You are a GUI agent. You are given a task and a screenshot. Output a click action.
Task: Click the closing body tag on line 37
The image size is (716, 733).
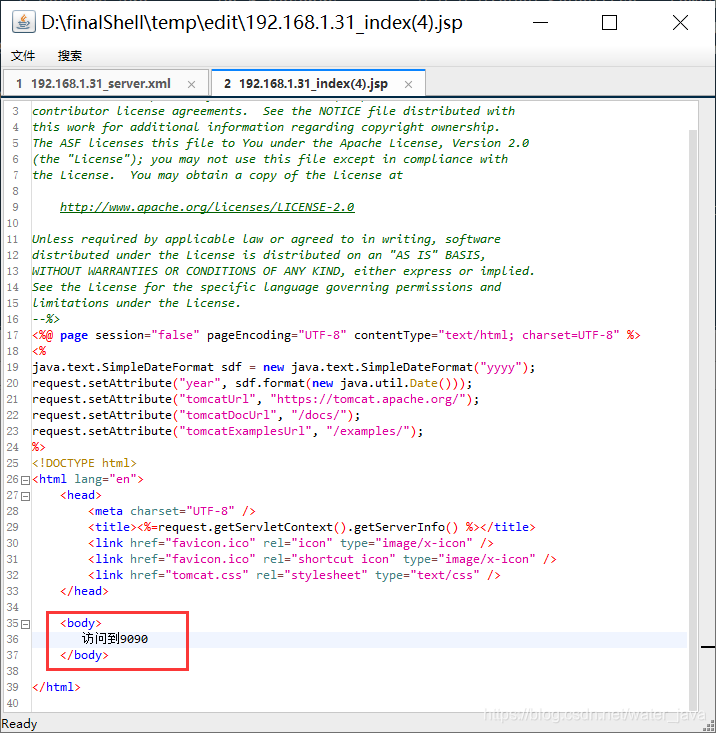[84, 655]
